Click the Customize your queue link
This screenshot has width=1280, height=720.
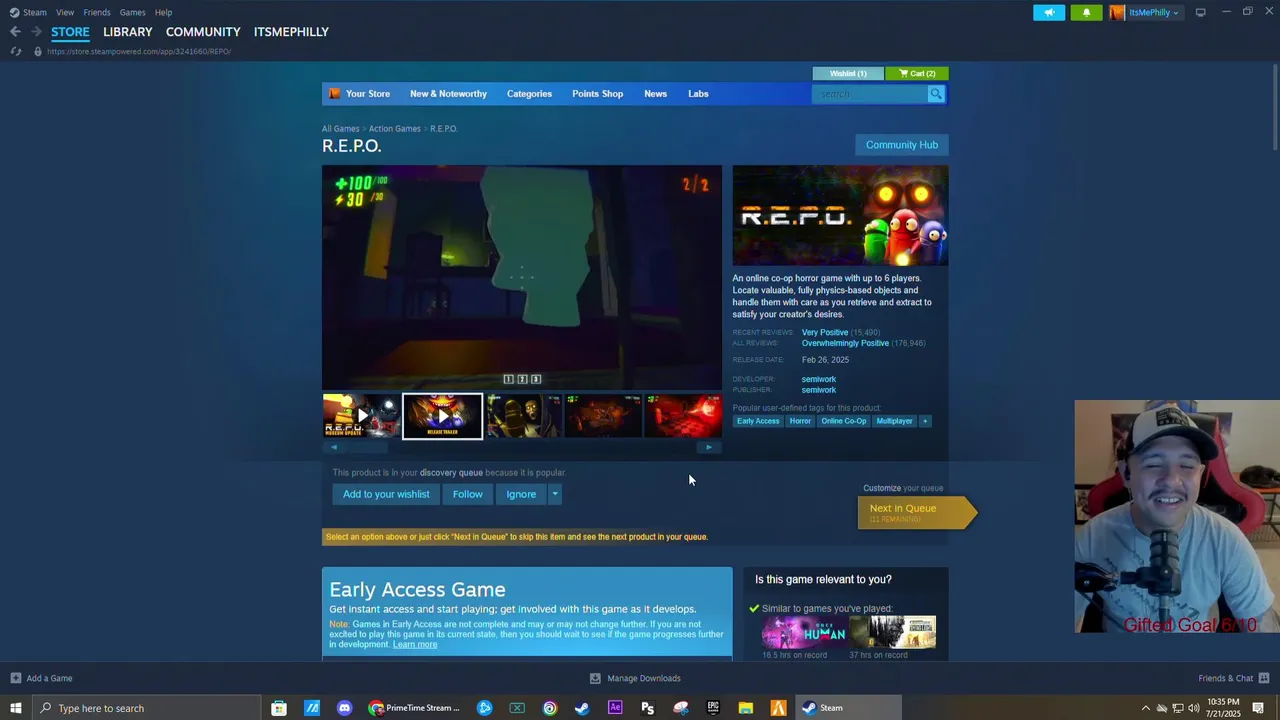tap(882, 488)
